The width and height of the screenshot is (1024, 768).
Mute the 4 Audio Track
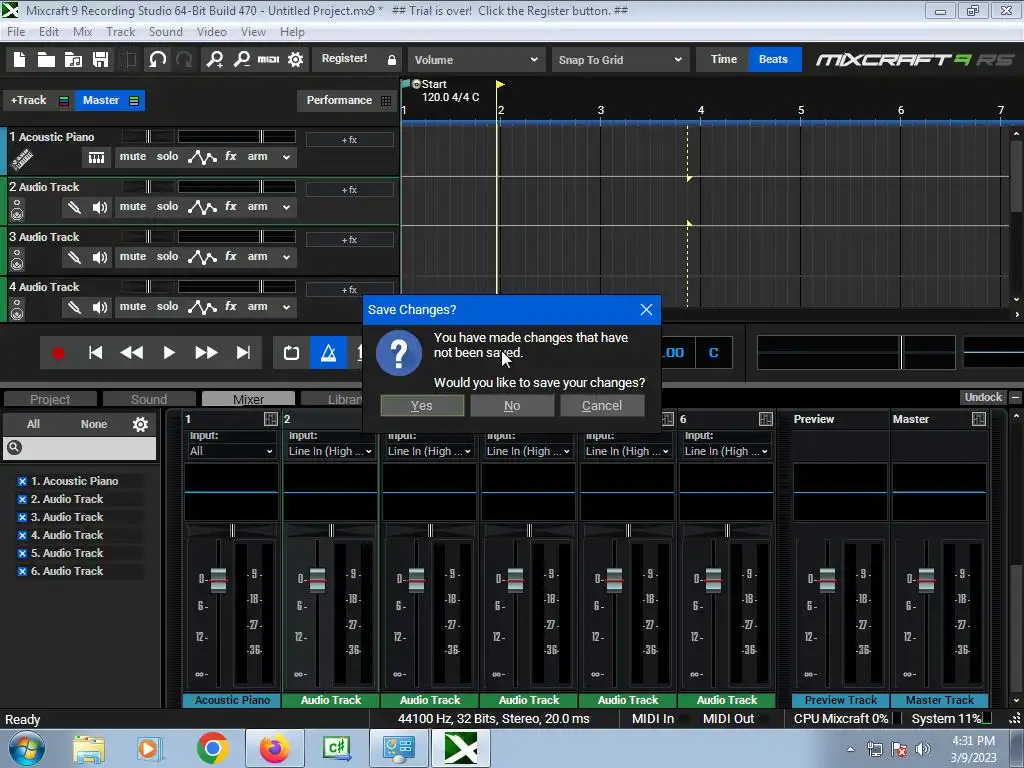coord(133,306)
